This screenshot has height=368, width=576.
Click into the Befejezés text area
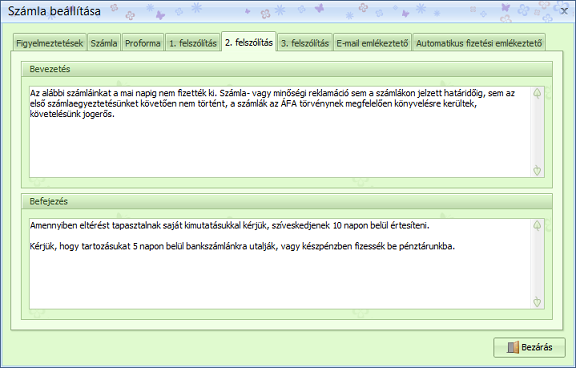280,264
